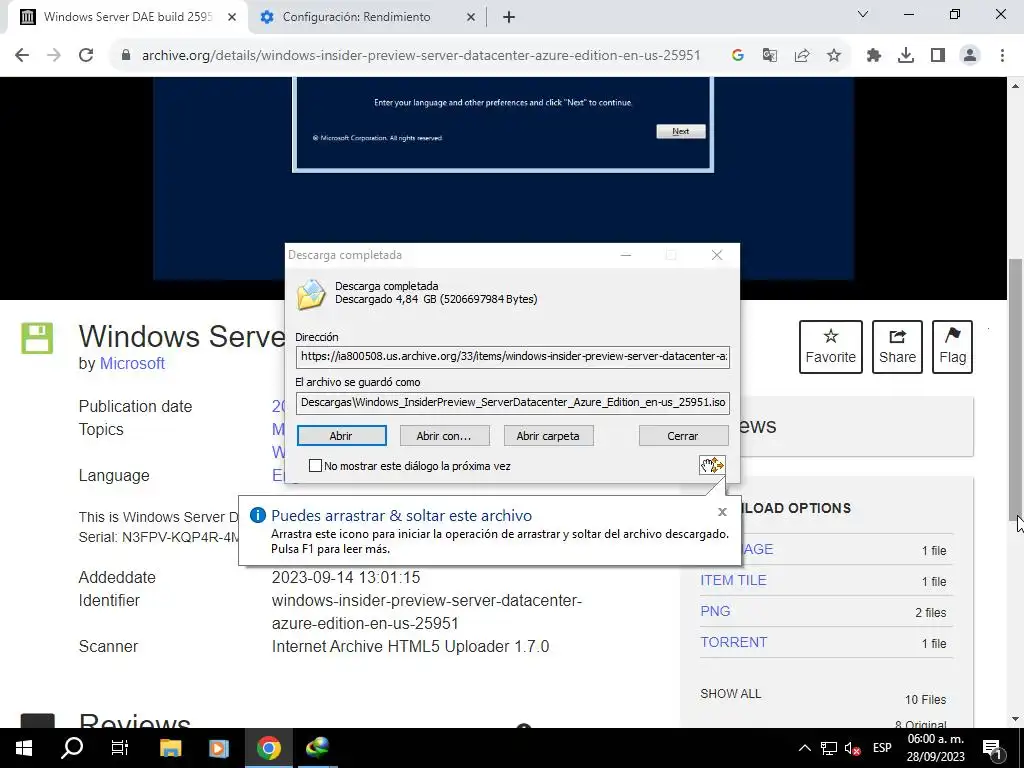Screen dimensions: 1024x768
Task: Close the Configuración: Rendimiento tab
Action: point(471,17)
